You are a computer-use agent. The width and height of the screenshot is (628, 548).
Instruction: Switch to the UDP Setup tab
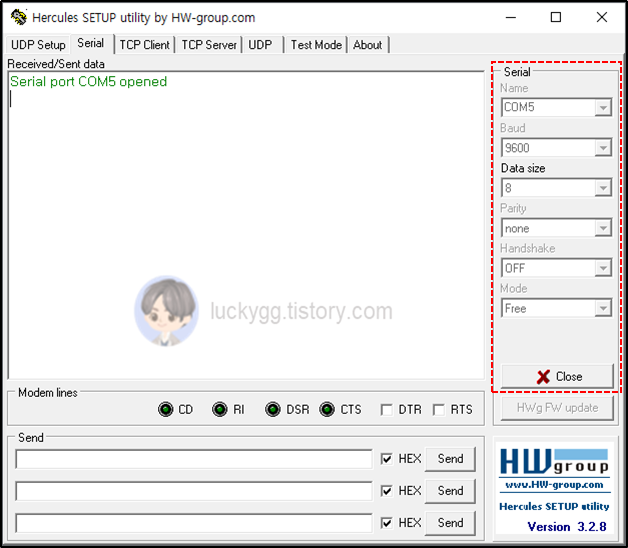click(x=38, y=44)
